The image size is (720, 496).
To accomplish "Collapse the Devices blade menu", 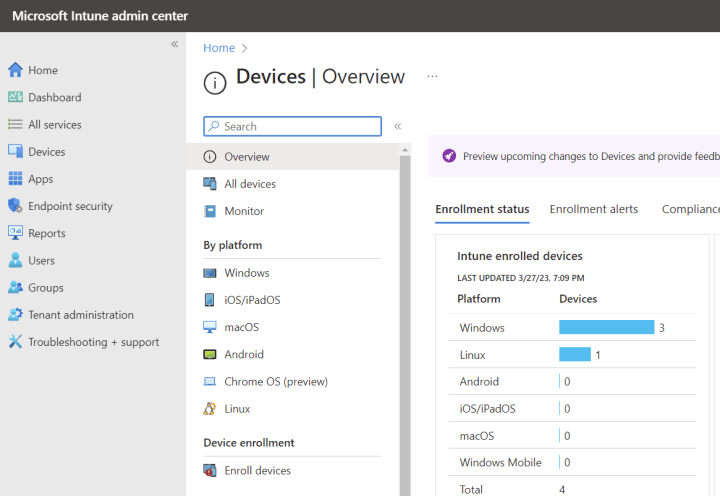I will coord(397,126).
